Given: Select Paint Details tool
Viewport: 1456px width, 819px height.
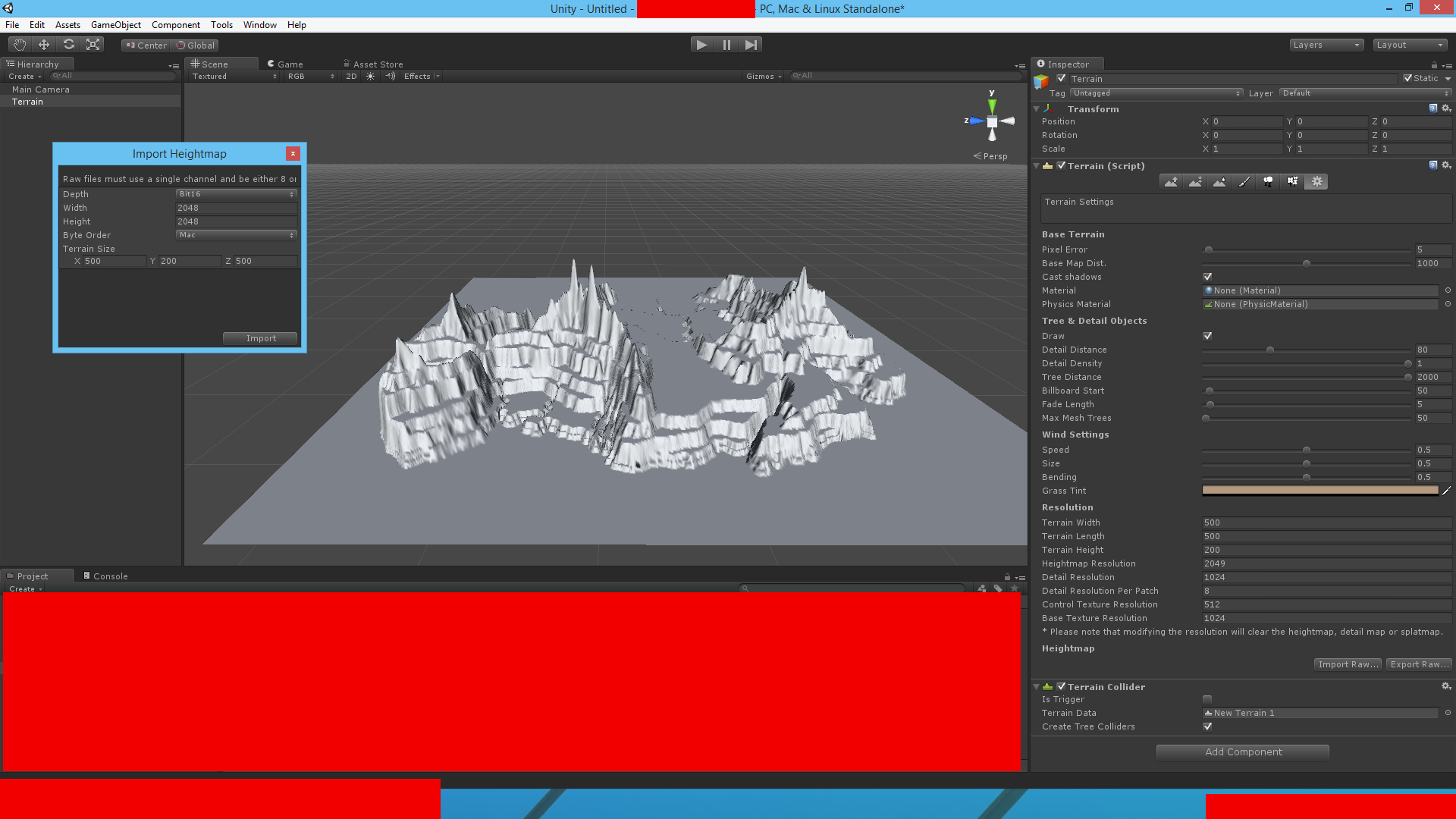Looking at the screenshot, I should tap(1293, 182).
